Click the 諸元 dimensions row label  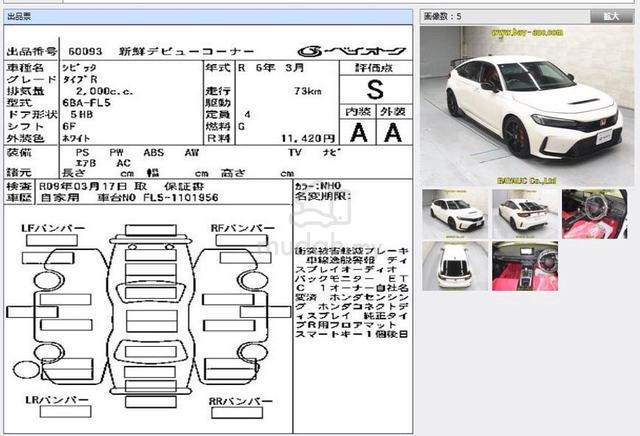click(19, 172)
